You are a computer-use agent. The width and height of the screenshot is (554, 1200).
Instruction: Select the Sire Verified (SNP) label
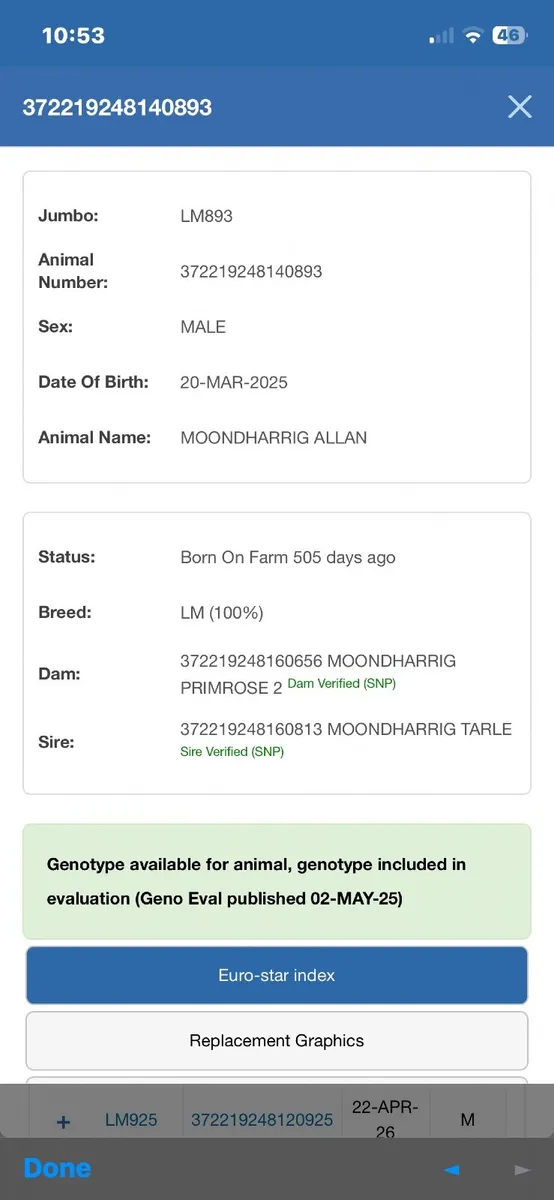(232, 751)
